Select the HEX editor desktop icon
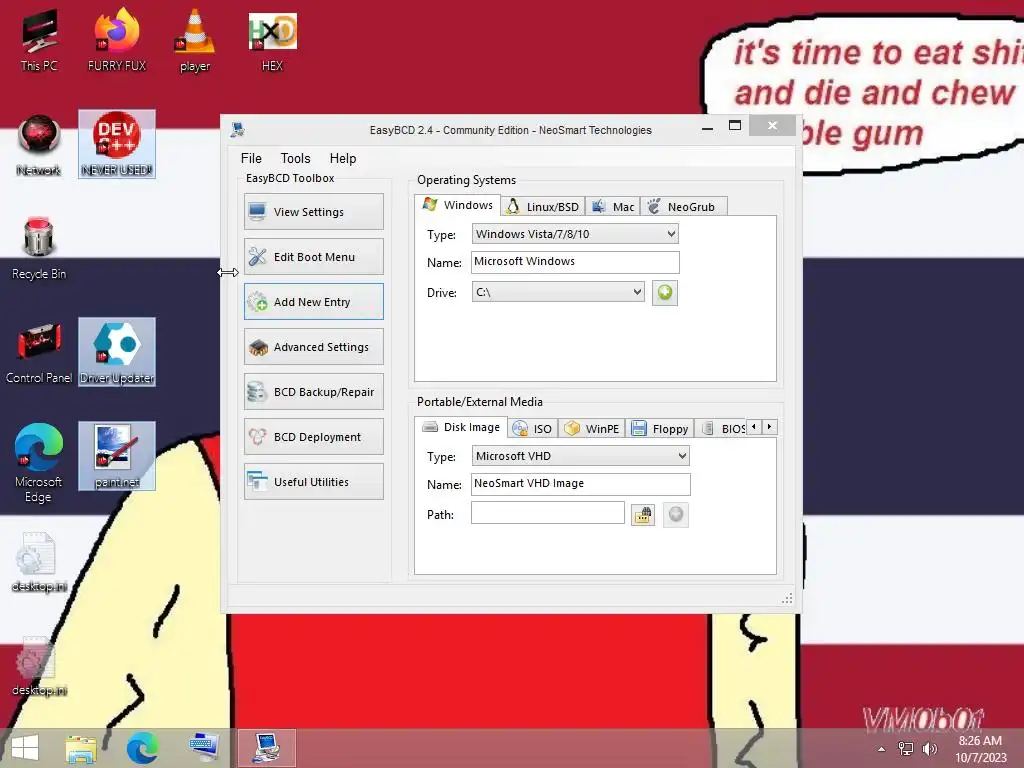Screen dimensions: 1024x768 click(x=272, y=40)
